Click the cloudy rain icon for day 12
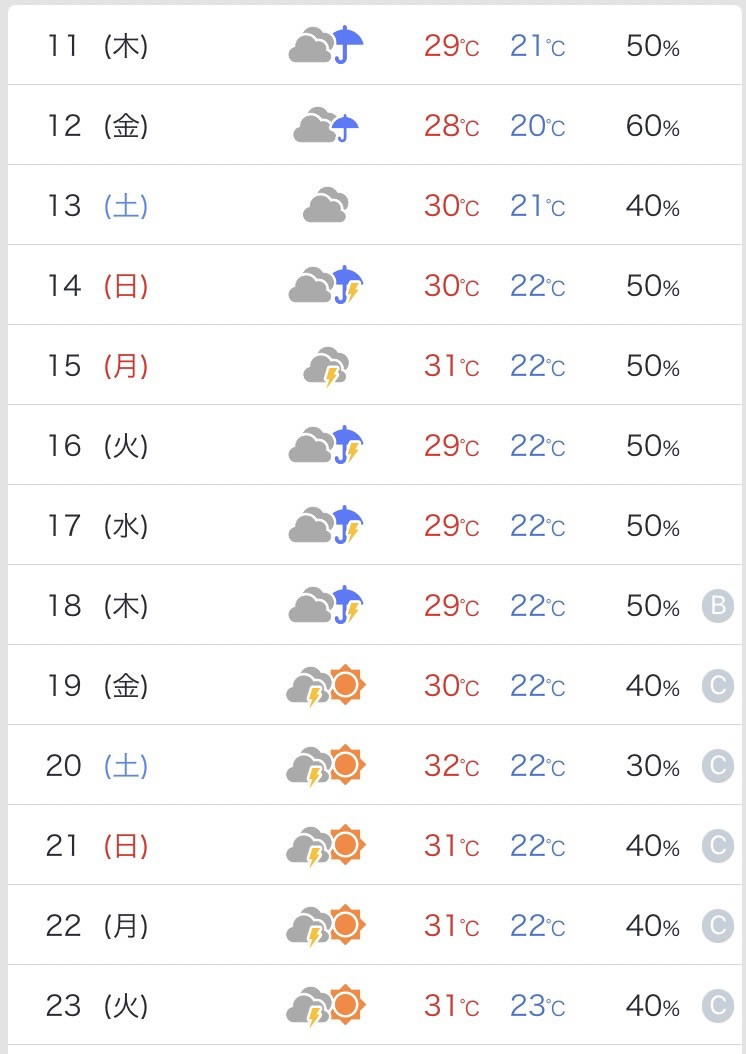 pos(326,125)
